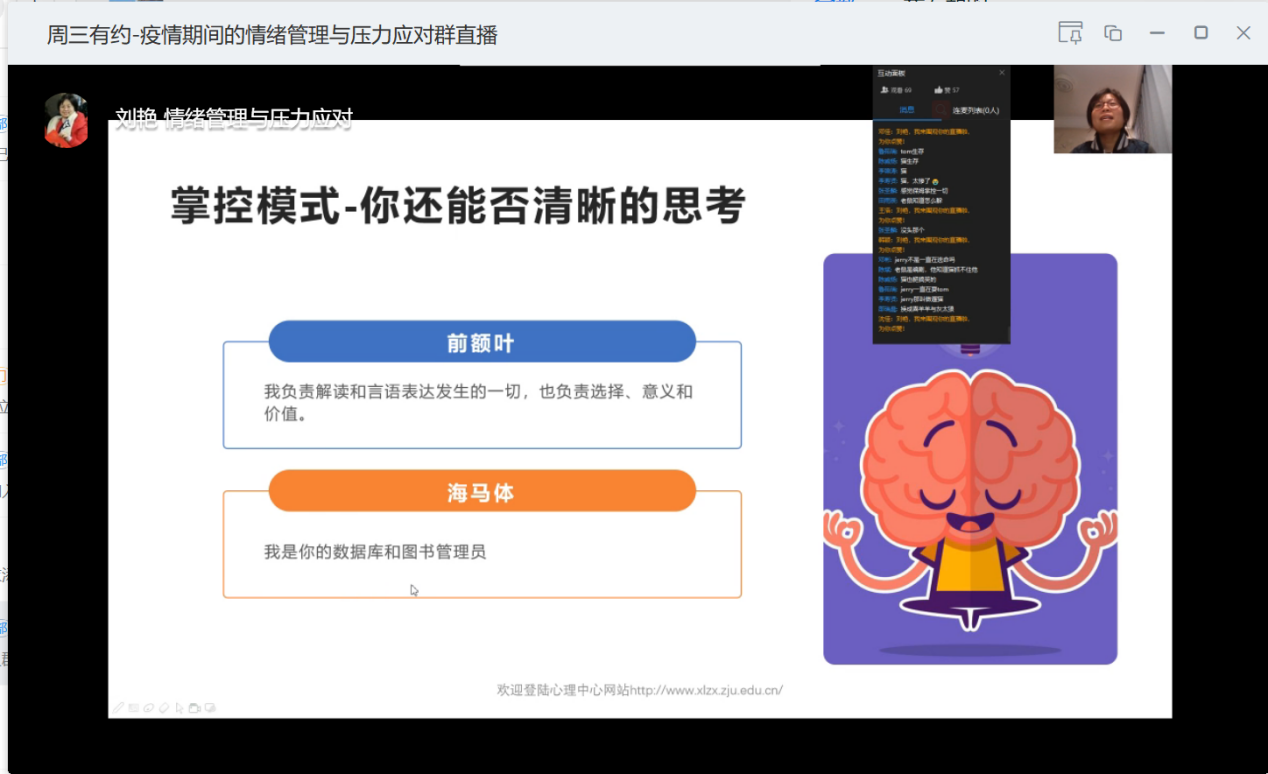Click the viewers count icon
This screenshot has height=774, width=1268.
click(x=885, y=90)
